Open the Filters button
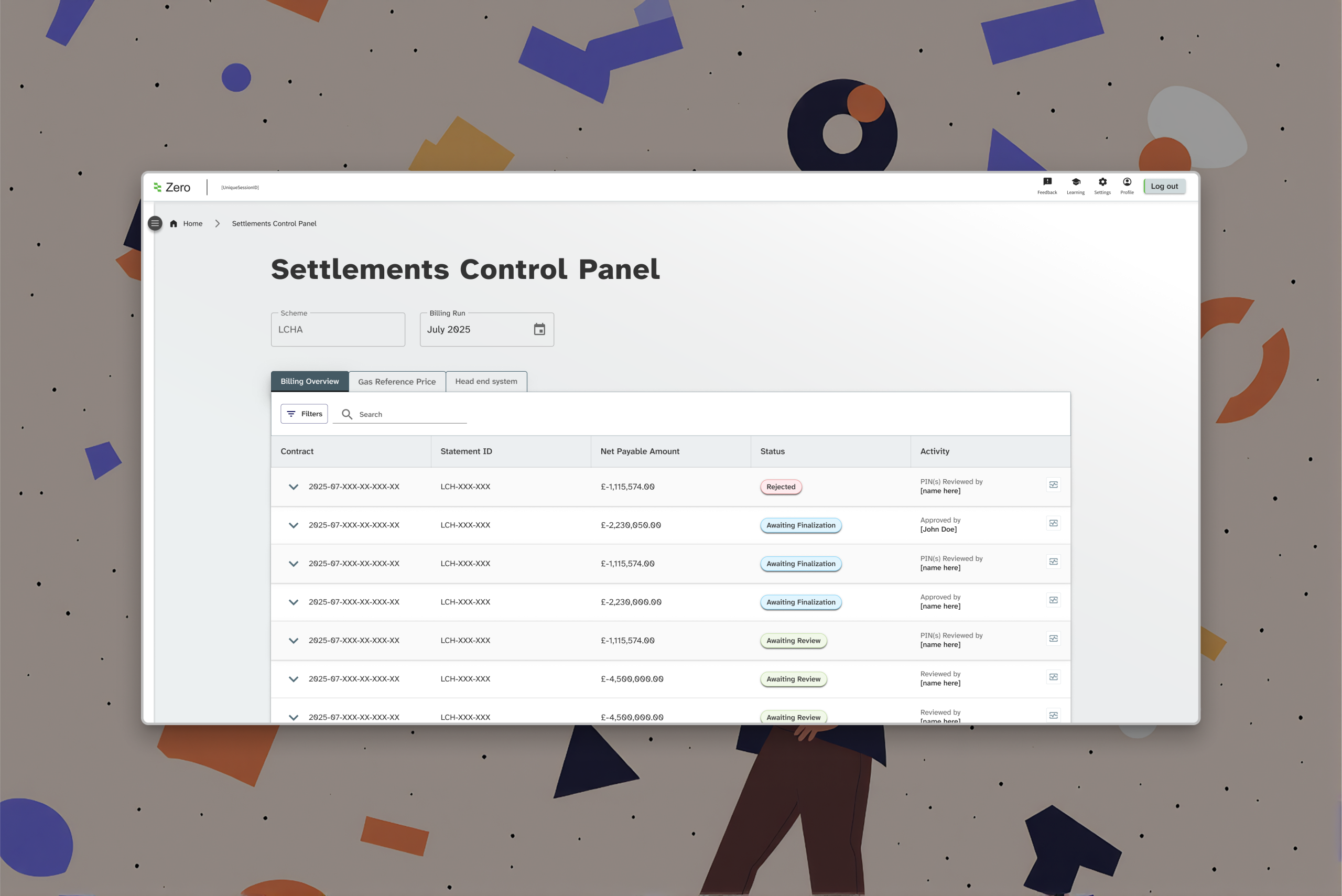 pyautogui.click(x=304, y=414)
